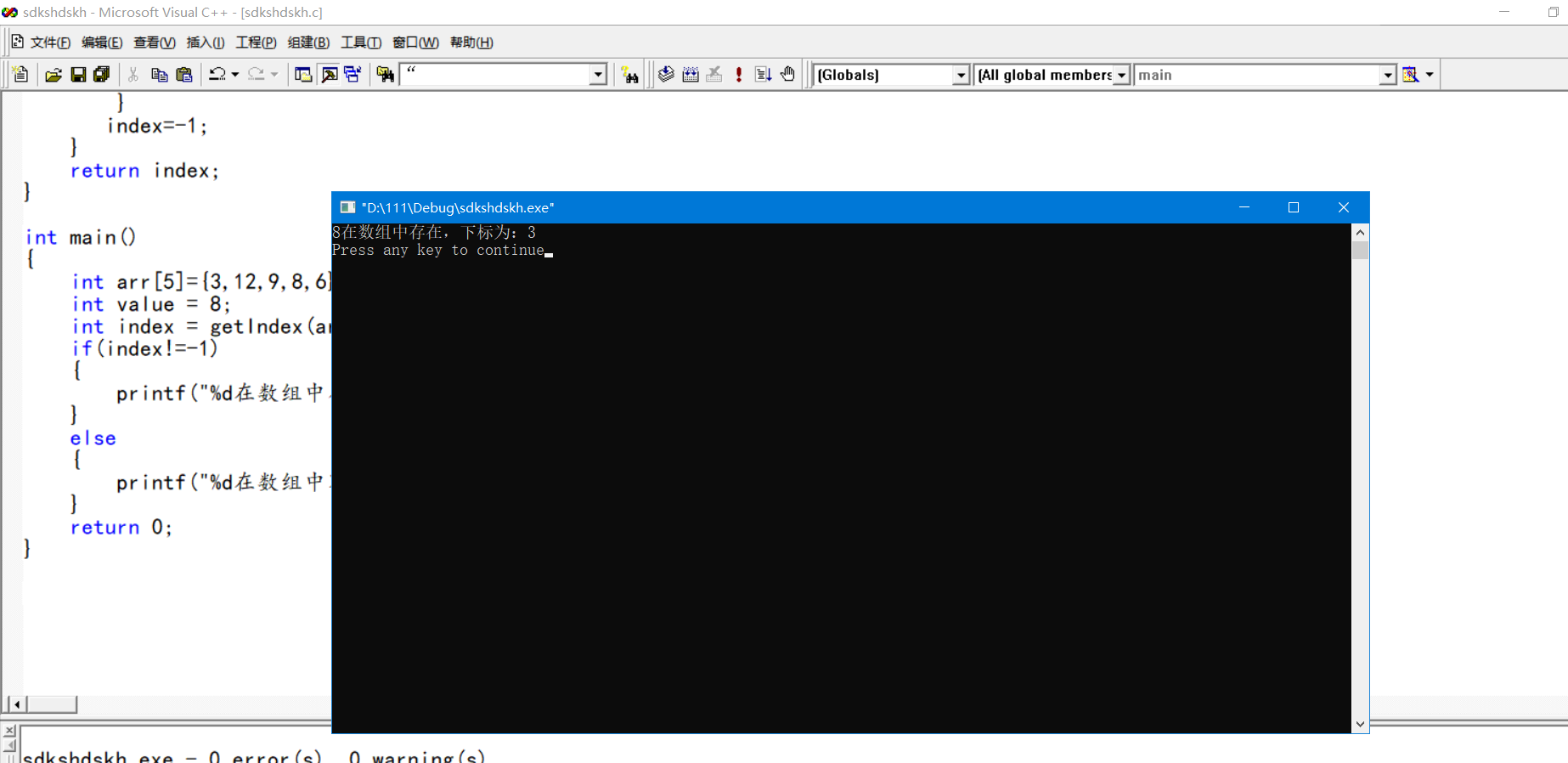Viewport: 1568px width, 763px height.
Task: Search help with question binoculars icon
Action: [629, 75]
